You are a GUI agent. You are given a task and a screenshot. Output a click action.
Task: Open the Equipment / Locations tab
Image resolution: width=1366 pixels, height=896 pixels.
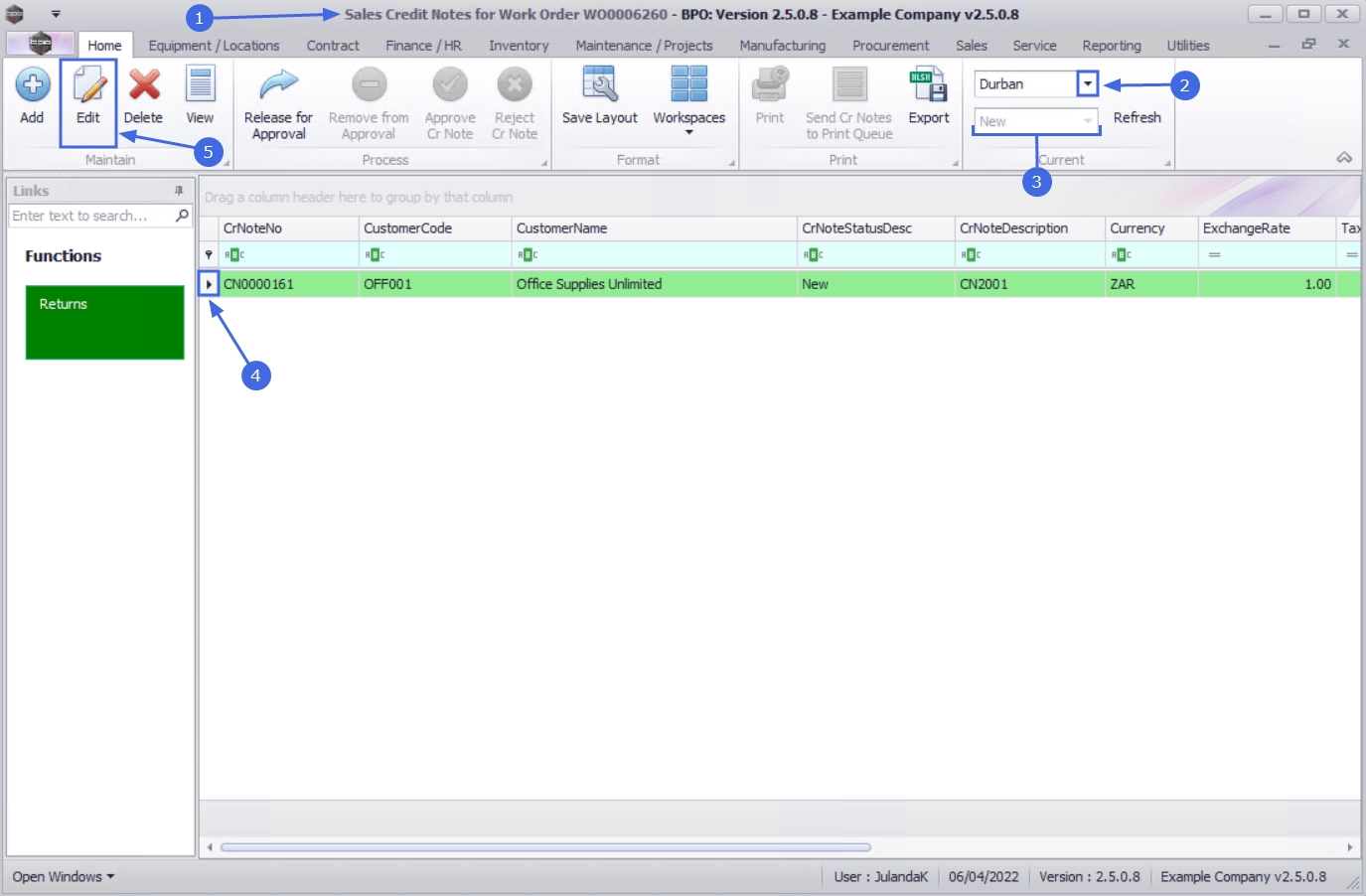coord(214,46)
